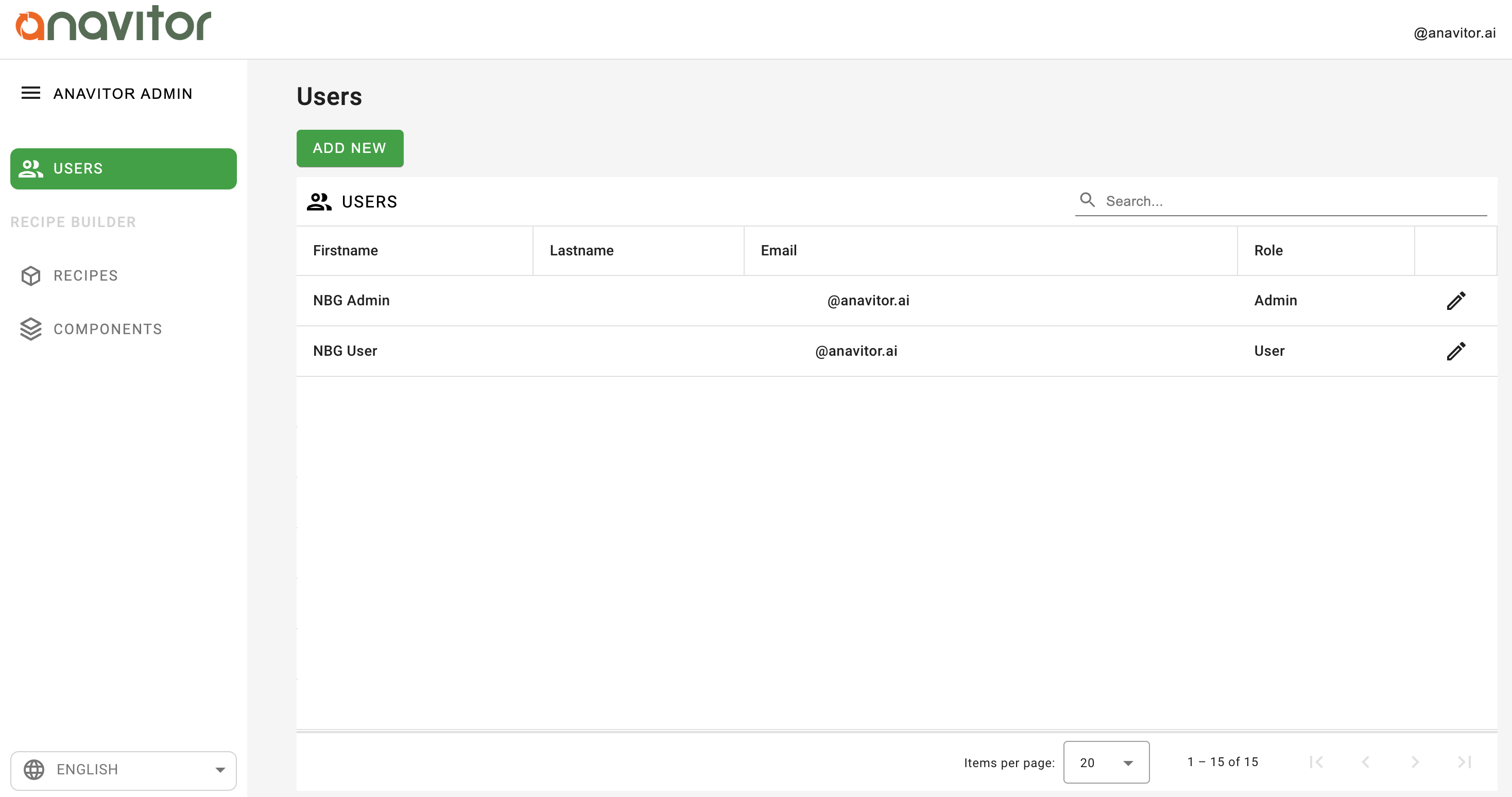Open the Users sidebar item
The width and height of the screenshot is (1512, 797).
123,169
